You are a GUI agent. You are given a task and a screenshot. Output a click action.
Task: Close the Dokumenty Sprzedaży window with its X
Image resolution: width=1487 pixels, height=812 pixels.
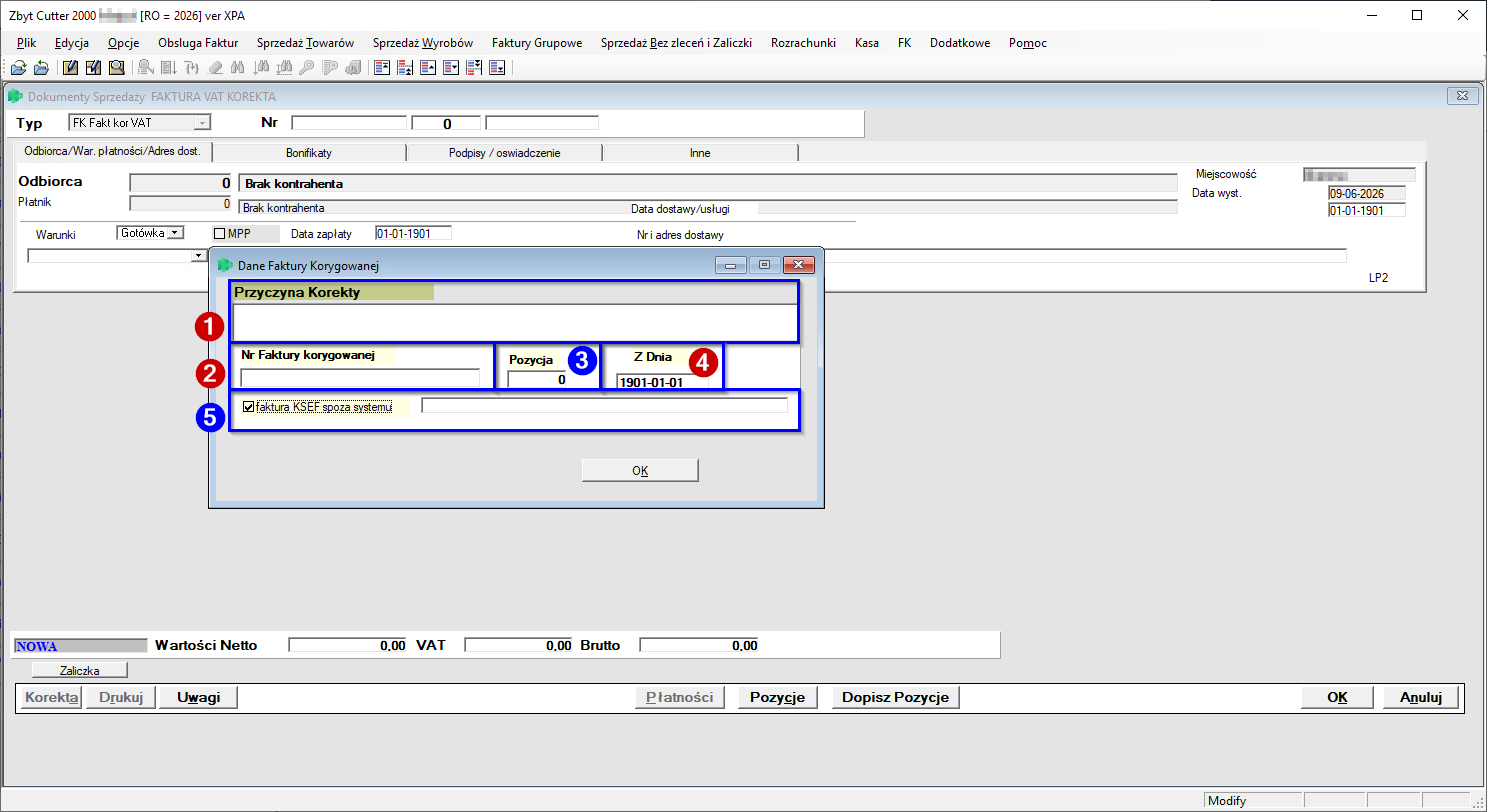(x=1462, y=96)
